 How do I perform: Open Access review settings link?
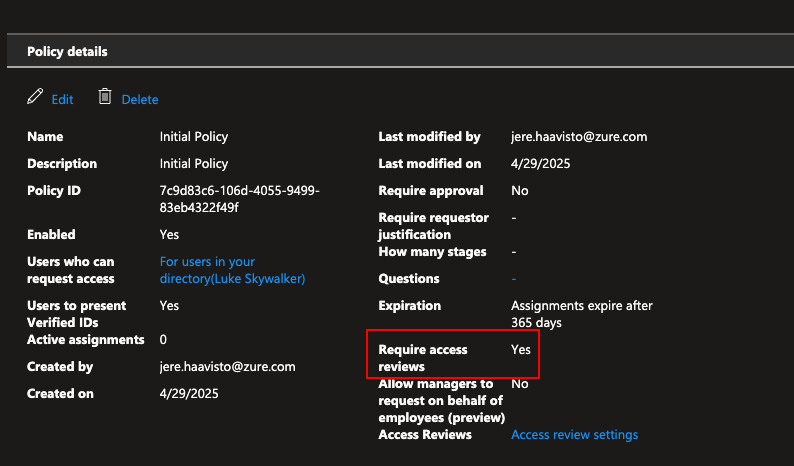574,435
